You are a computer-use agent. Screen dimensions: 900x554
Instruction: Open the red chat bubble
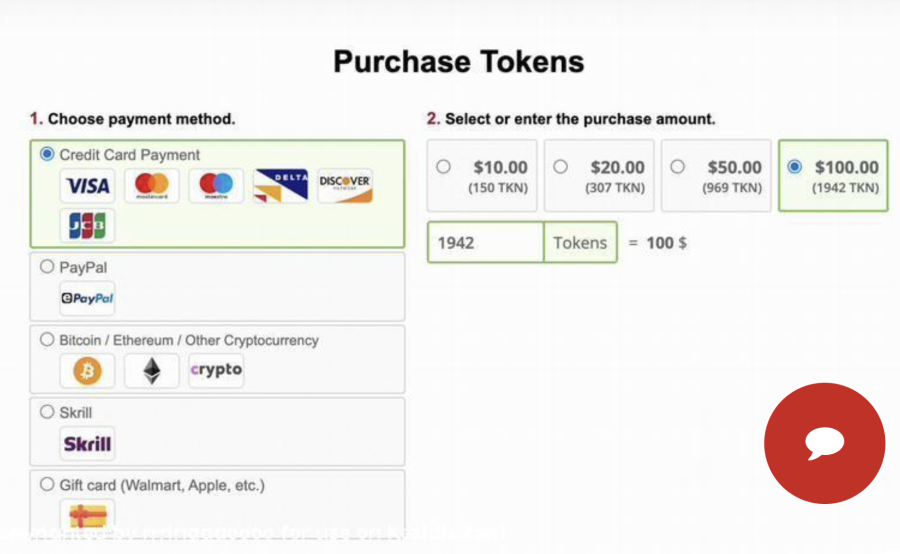825,443
